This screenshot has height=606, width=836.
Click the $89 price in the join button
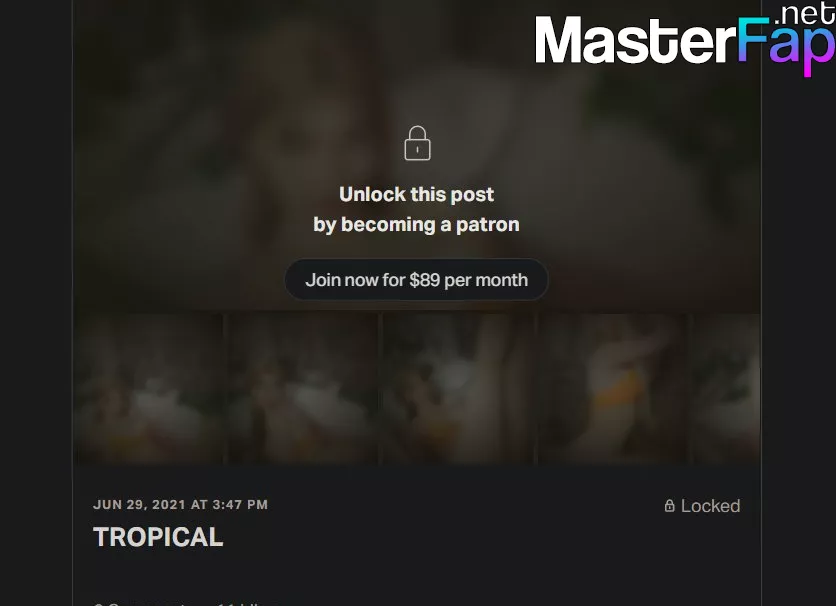[x=425, y=280]
